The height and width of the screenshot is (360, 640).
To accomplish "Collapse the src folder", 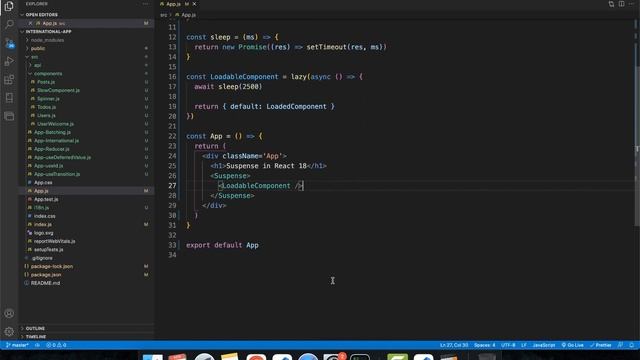I will coord(34,57).
